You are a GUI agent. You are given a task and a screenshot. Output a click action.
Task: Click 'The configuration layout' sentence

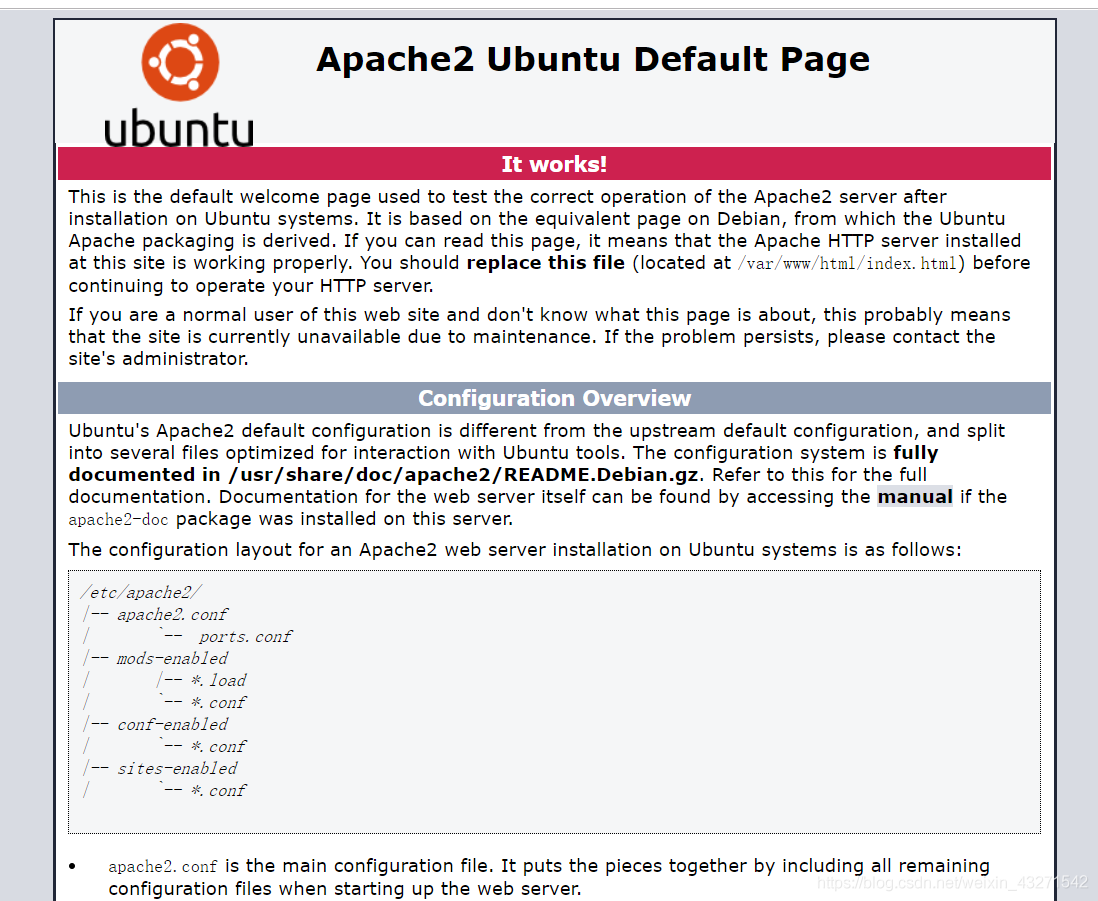click(x=515, y=550)
